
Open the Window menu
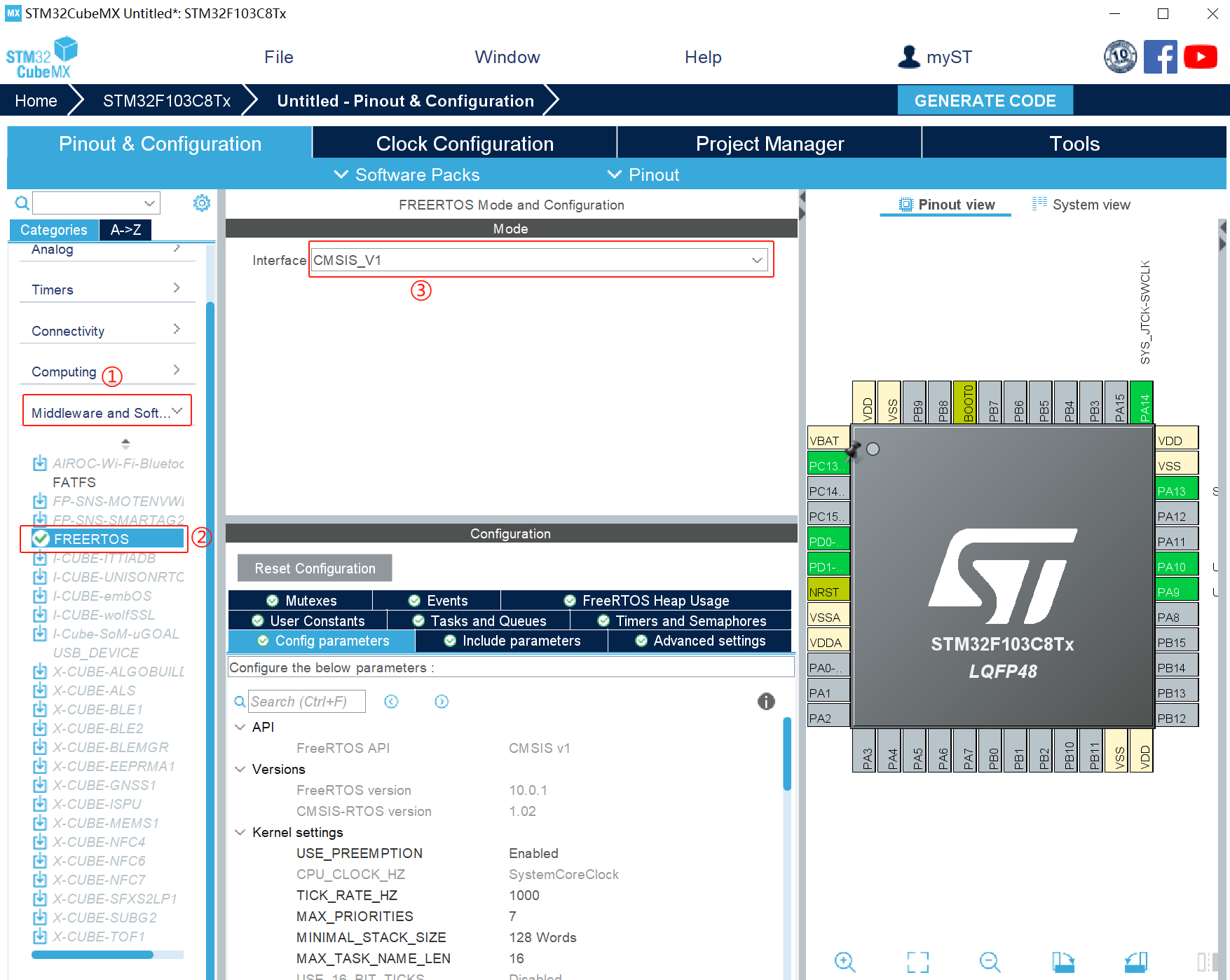(x=507, y=57)
